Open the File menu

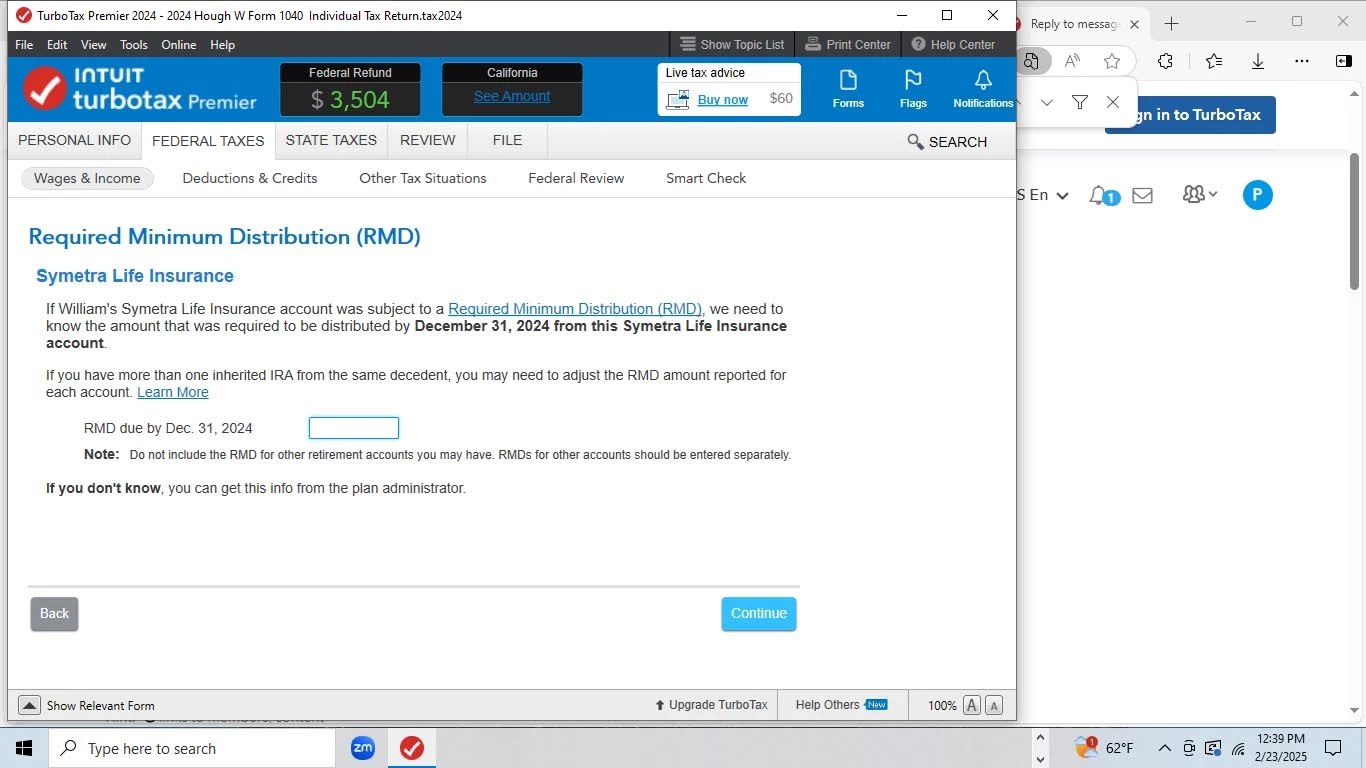24,44
